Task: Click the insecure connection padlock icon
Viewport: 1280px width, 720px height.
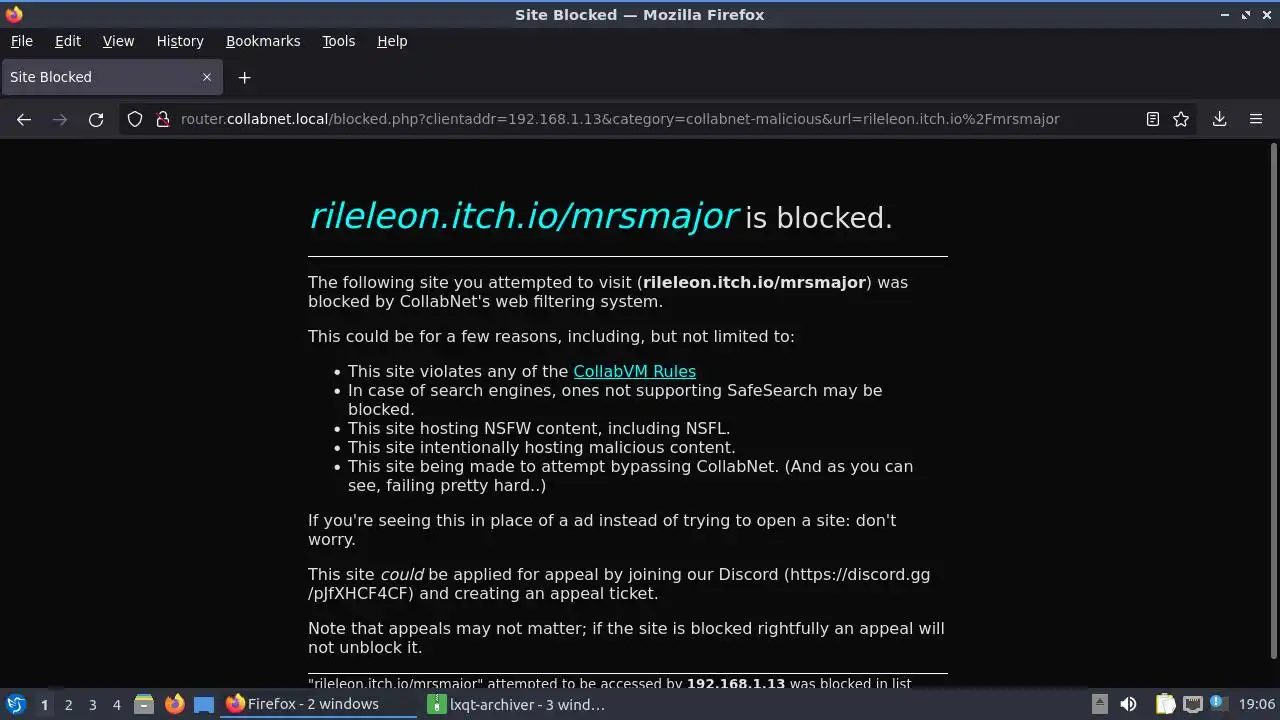Action: tap(163, 119)
